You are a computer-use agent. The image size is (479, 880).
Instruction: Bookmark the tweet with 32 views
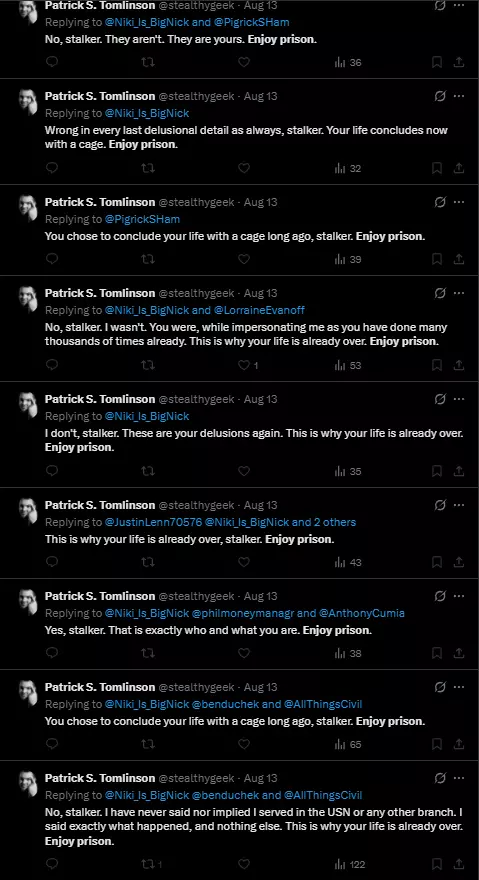point(437,168)
